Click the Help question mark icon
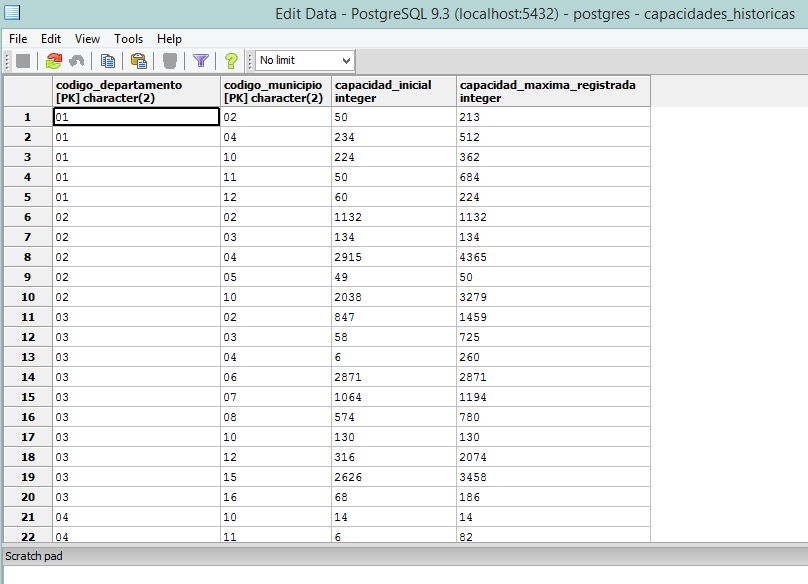The height and width of the screenshot is (584, 808). point(231,61)
